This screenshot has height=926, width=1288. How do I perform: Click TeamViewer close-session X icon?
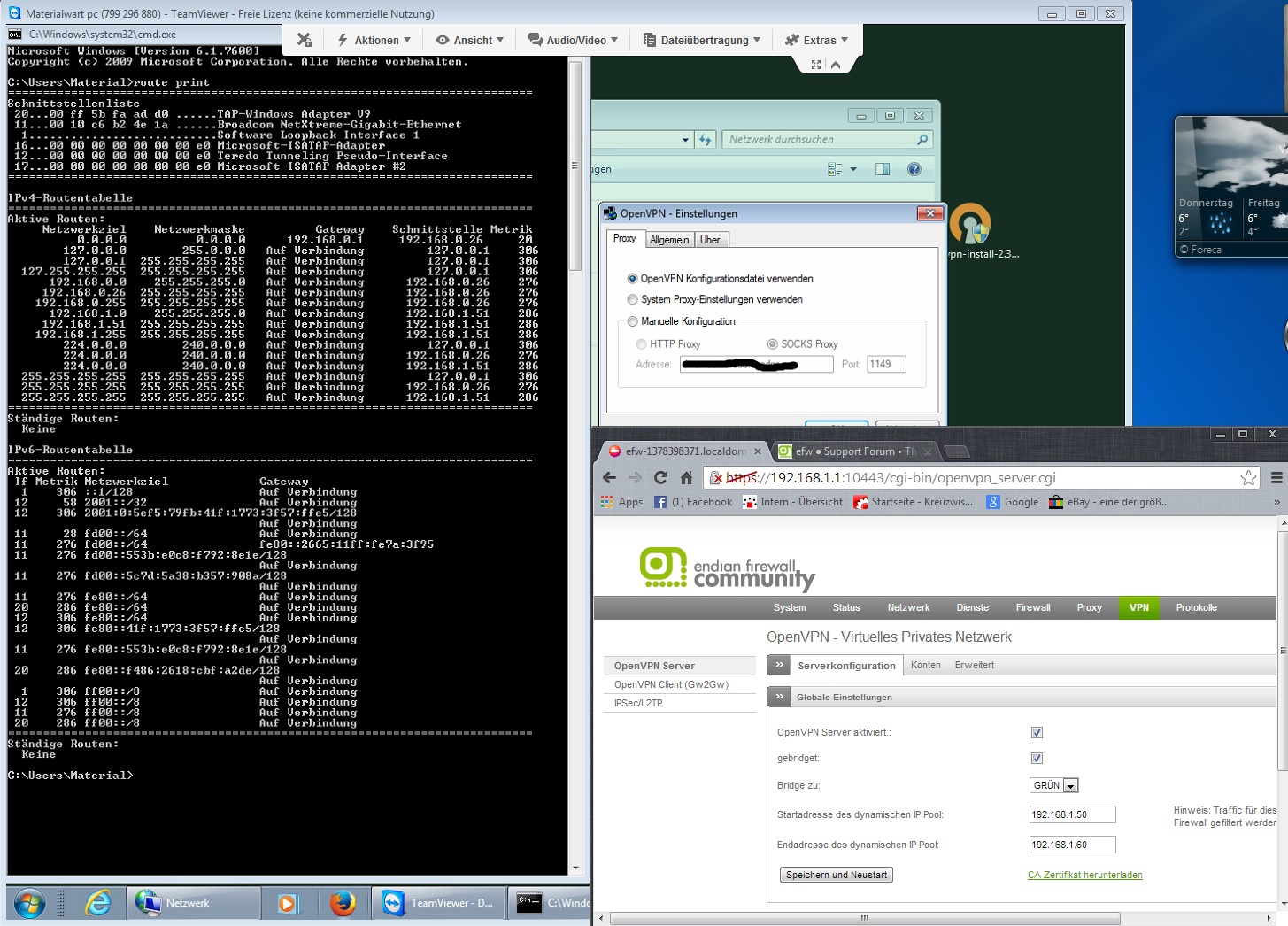click(305, 40)
